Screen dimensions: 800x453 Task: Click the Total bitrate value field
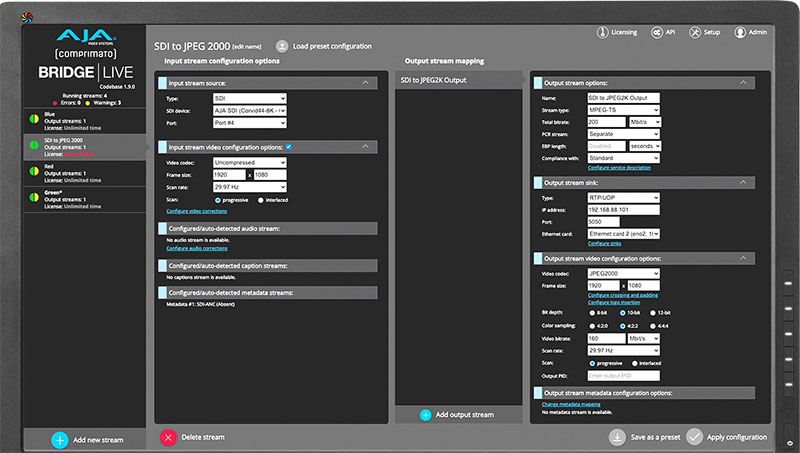[606, 122]
